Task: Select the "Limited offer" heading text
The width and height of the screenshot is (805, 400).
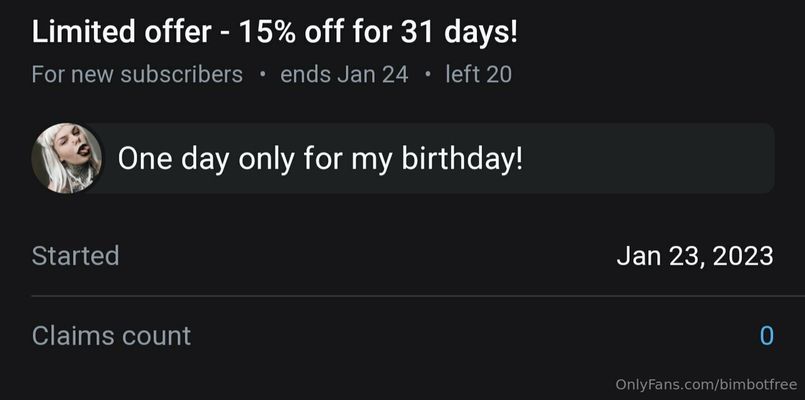Action: point(275,32)
